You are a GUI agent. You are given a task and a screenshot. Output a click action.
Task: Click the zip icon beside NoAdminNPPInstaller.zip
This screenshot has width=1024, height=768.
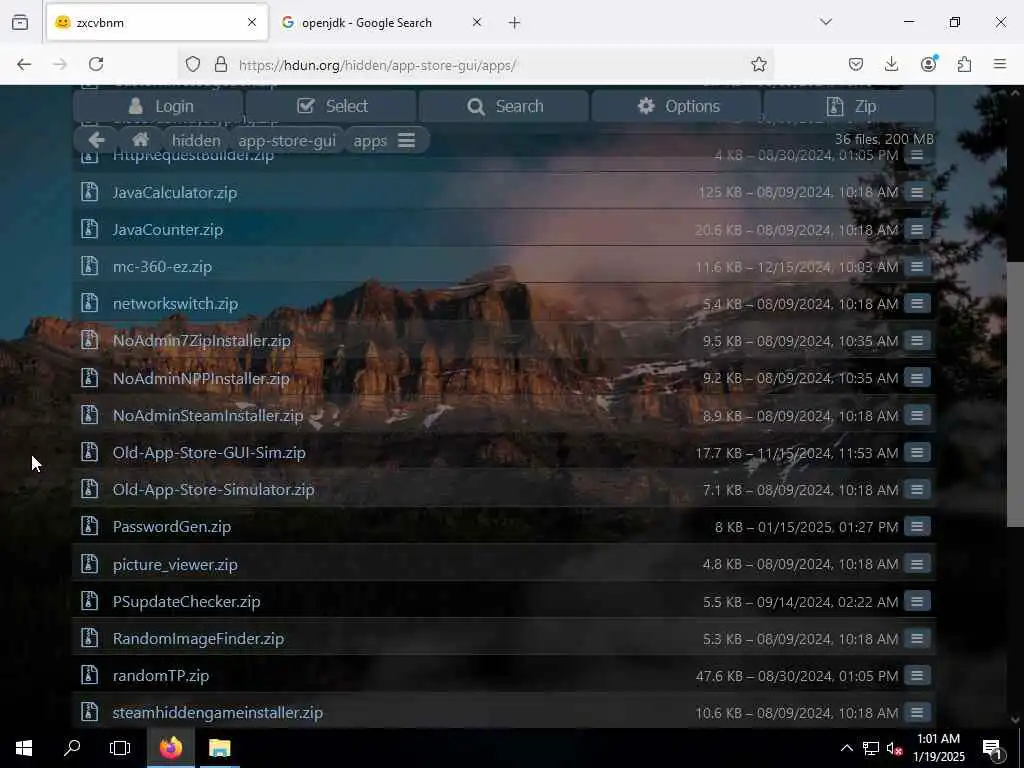tap(89, 377)
